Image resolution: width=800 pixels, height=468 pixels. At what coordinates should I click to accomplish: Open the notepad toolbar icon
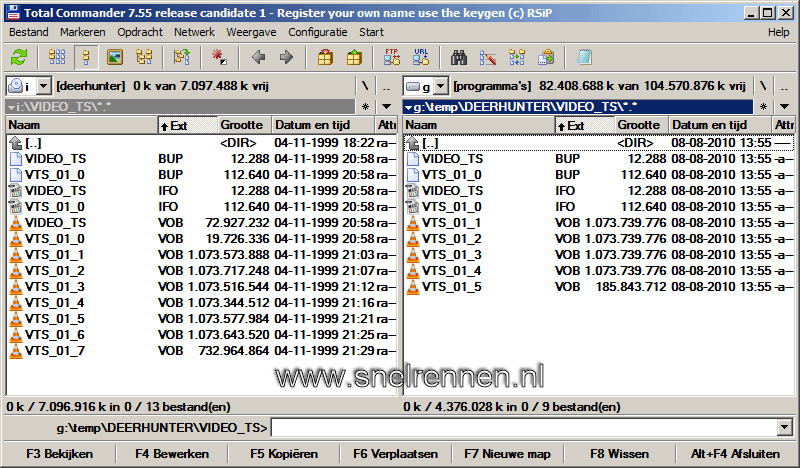(x=584, y=57)
